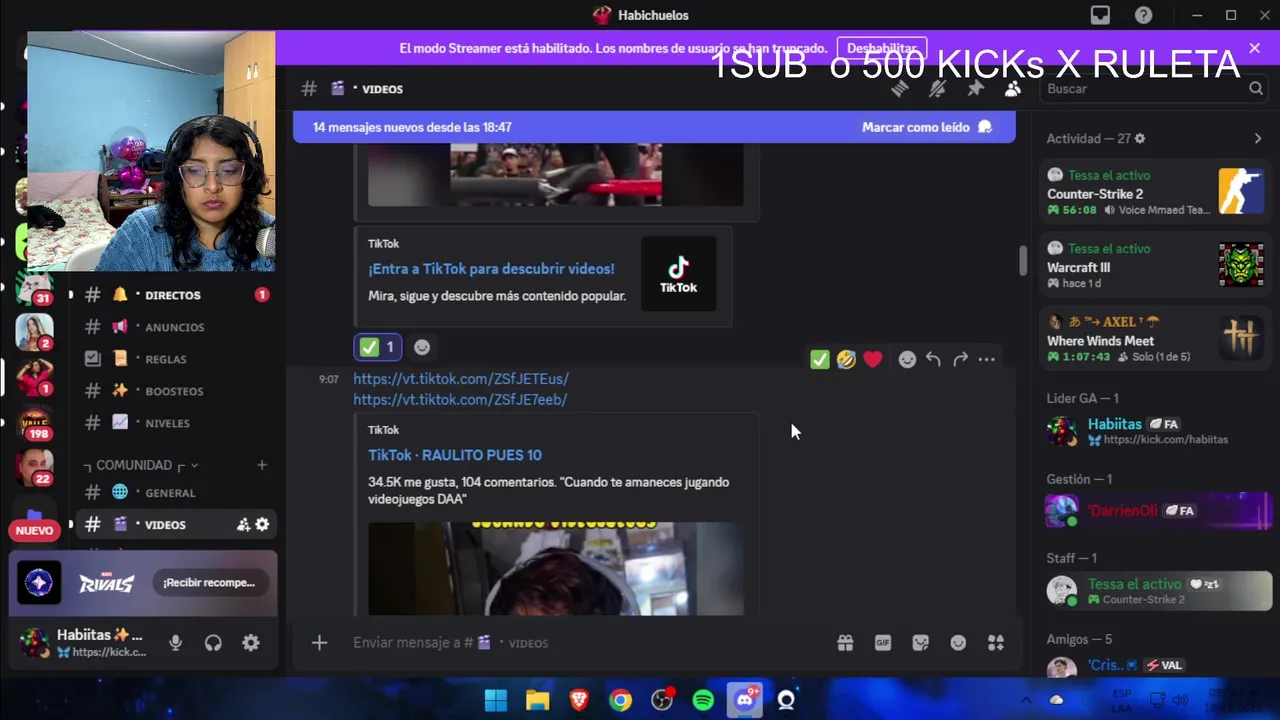Collapse the COMUNIDAD category
1280x720 pixels.
(x=141, y=465)
